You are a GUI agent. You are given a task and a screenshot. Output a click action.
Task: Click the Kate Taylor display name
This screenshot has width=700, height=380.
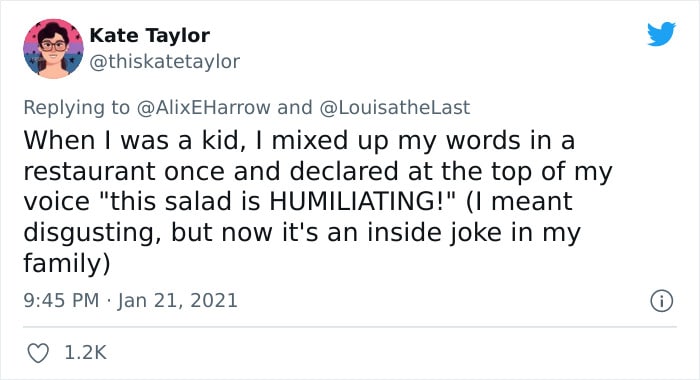click(x=150, y=35)
